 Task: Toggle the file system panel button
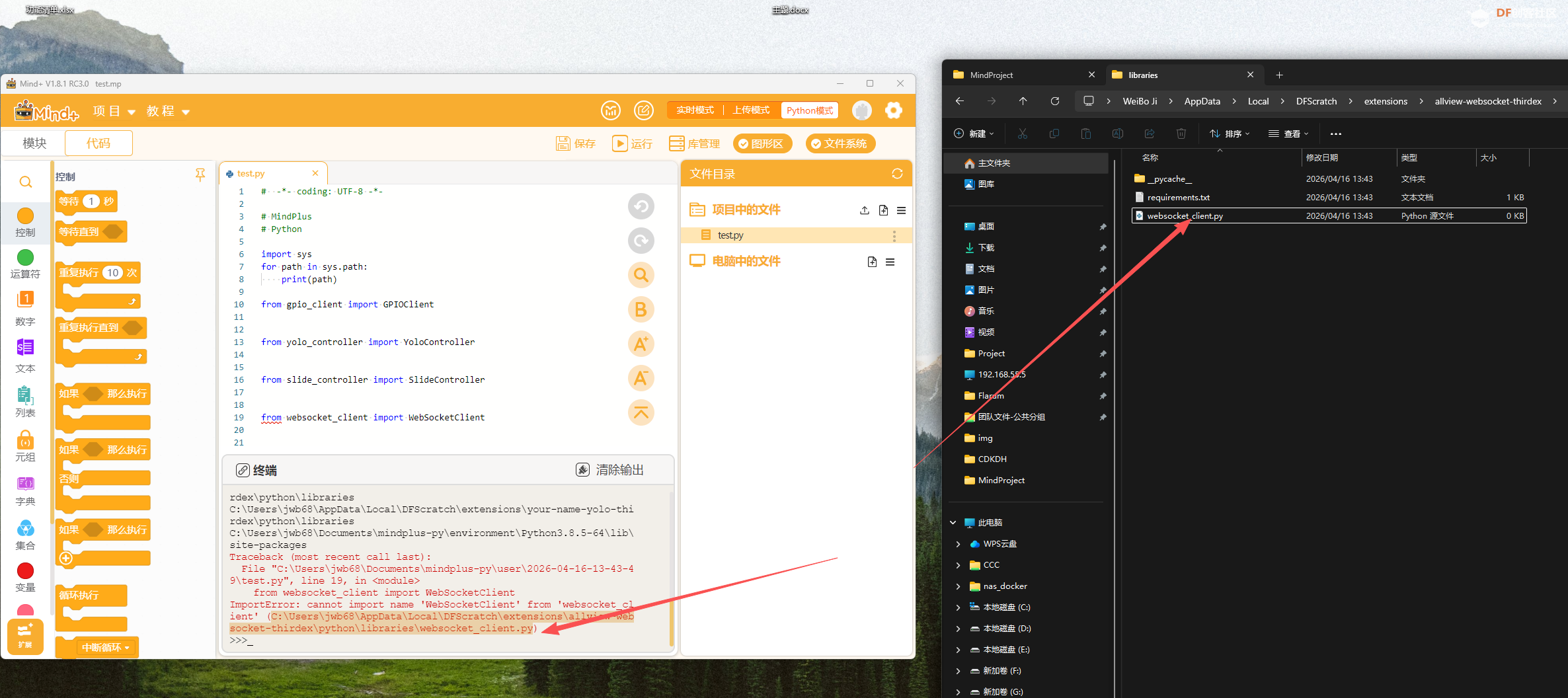[x=840, y=143]
